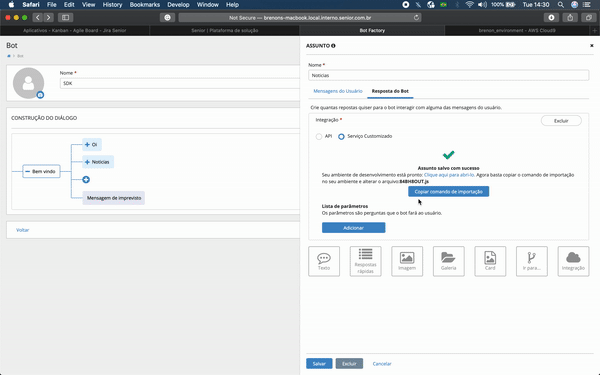Viewport: 600px width, 375px height.
Task: Focus the Assunto Nome field
Action: tap(448, 75)
